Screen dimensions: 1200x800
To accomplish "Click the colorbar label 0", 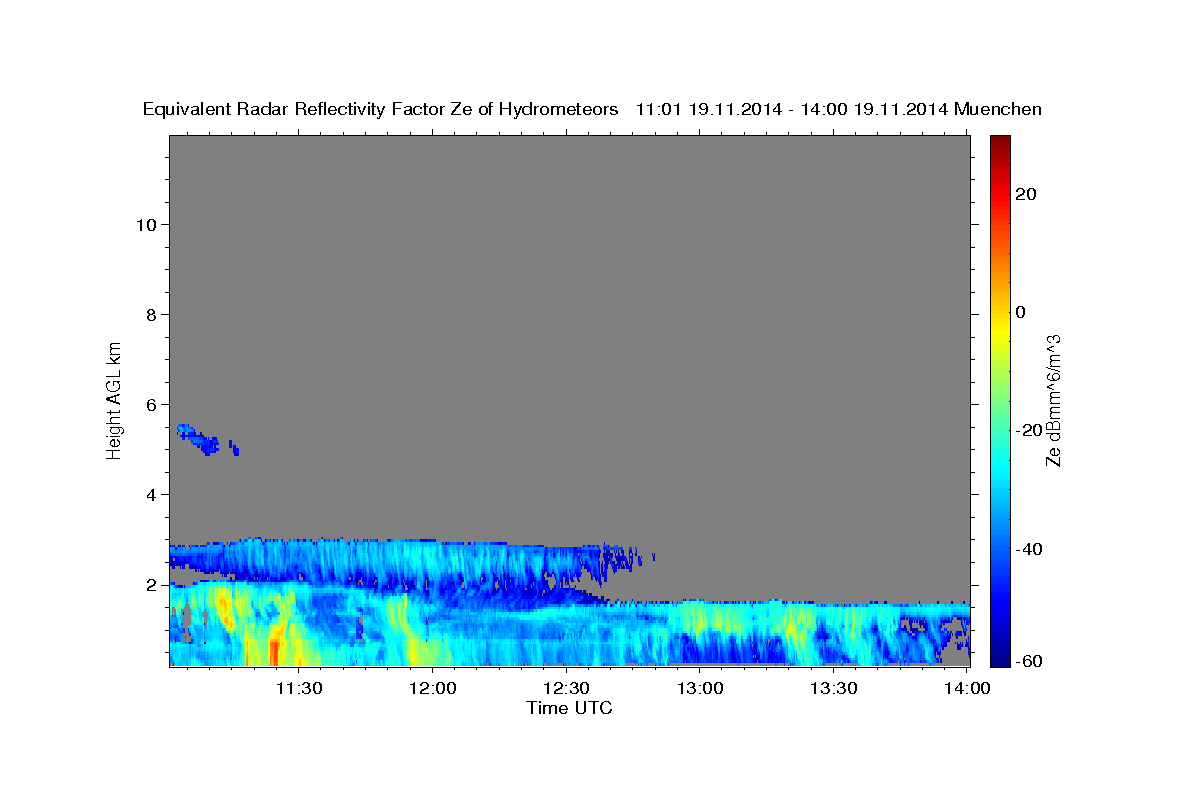I will pyautogui.click(x=1021, y=312).
